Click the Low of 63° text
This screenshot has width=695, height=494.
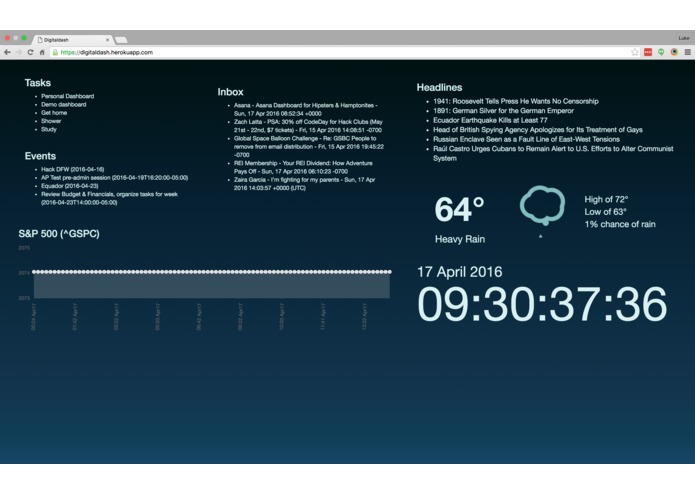click(605, 212)
